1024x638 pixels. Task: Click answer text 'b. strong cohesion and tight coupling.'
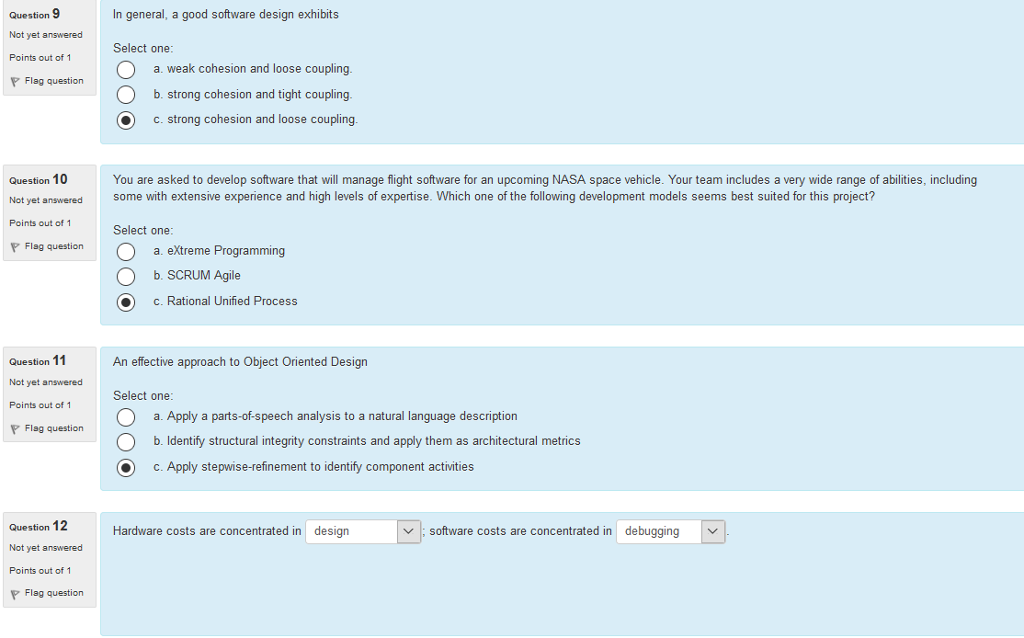point(253,95)
